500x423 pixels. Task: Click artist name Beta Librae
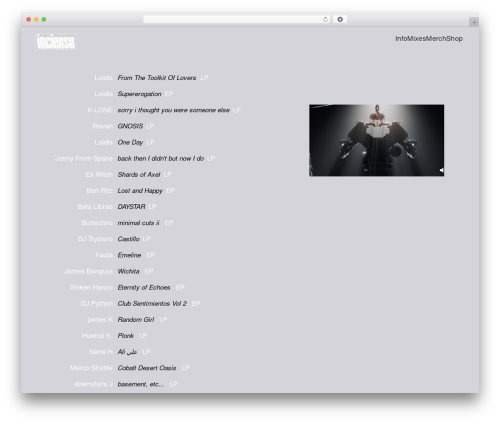95,207
